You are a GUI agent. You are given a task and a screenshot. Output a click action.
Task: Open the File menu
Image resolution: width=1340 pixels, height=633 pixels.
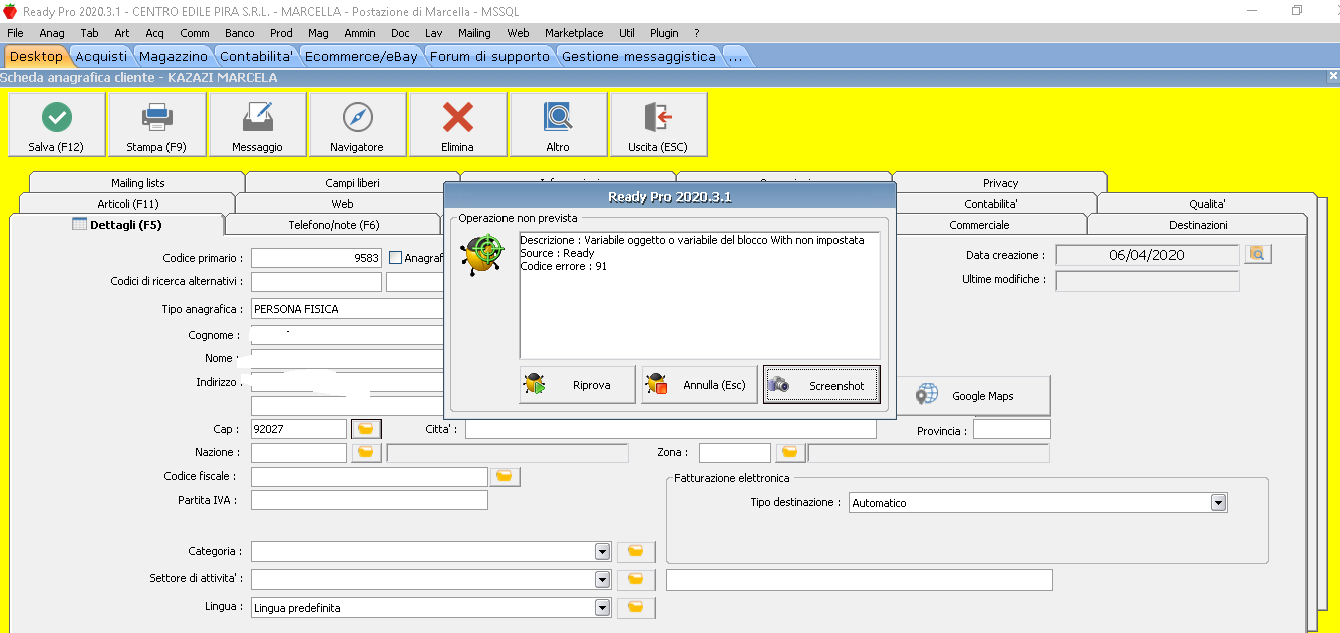[x=15, y=33]
